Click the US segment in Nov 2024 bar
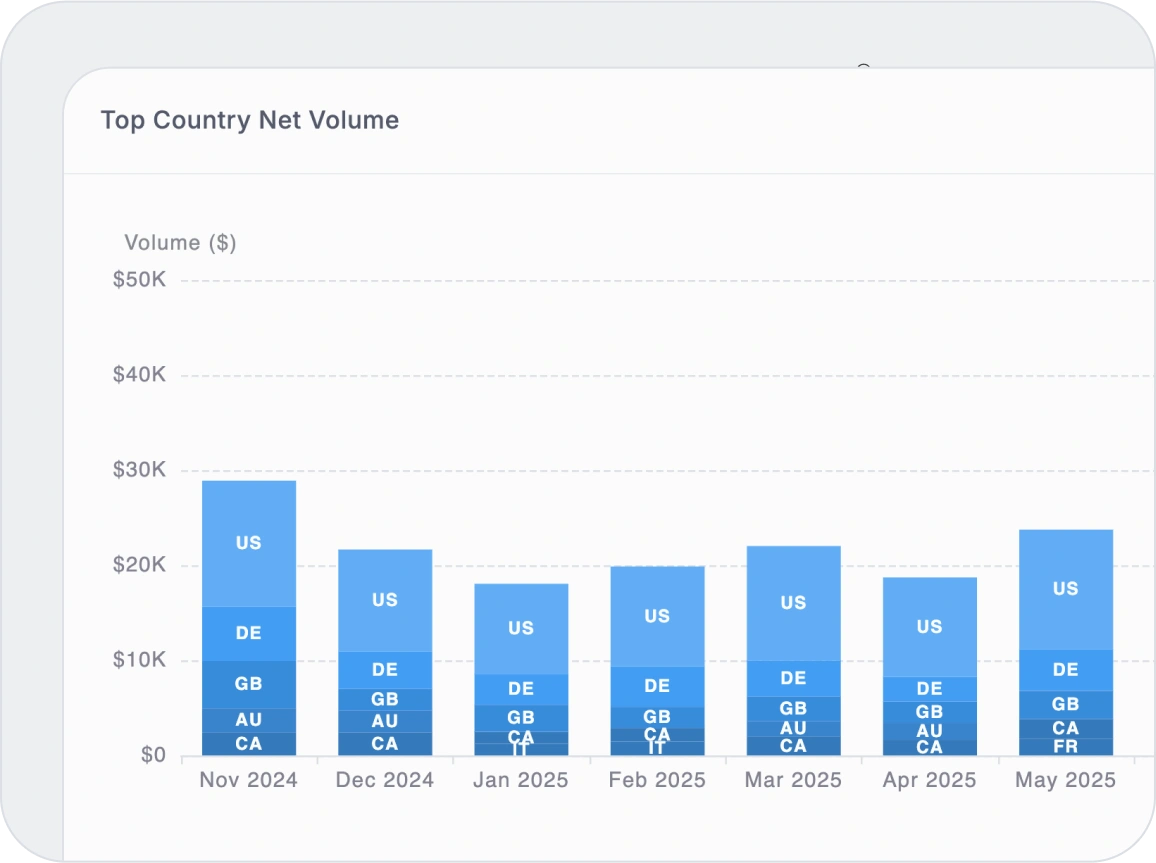This screenshot has width=1156, height=863. click(x=248, y=543)
